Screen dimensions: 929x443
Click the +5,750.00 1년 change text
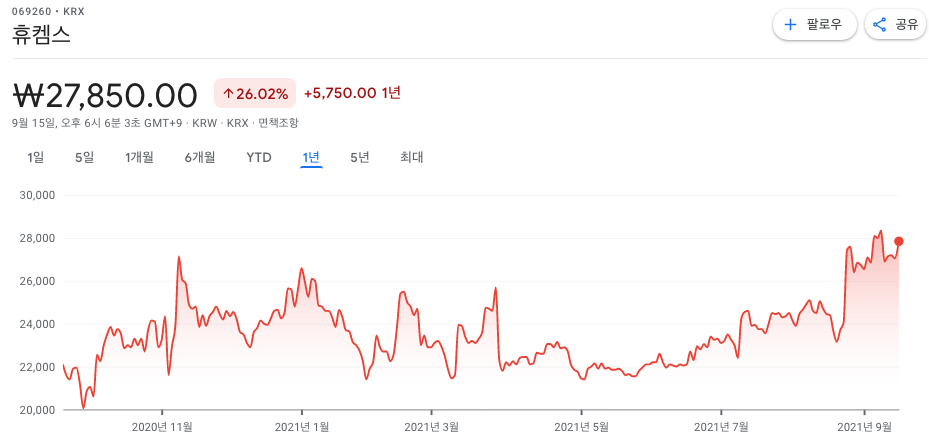[x=353, y=93]
